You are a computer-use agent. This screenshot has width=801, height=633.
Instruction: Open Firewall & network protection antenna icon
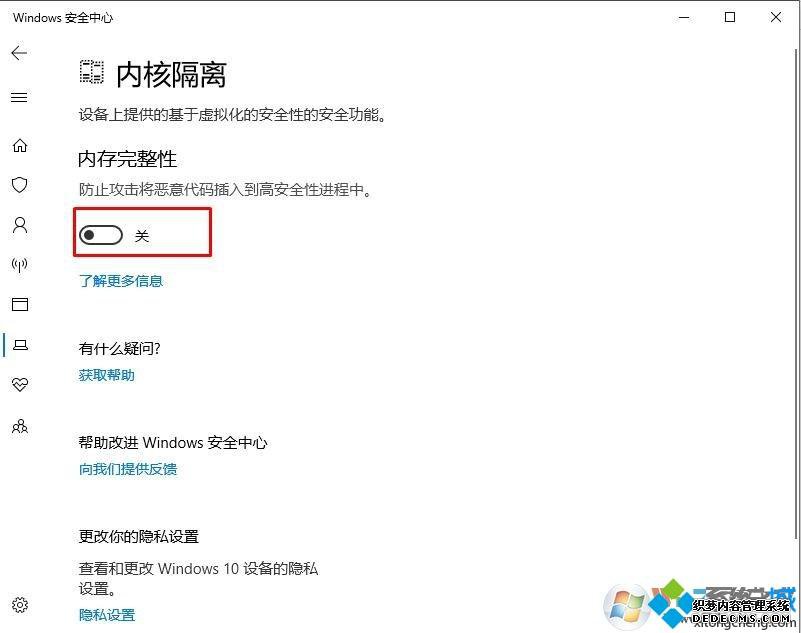19,265
